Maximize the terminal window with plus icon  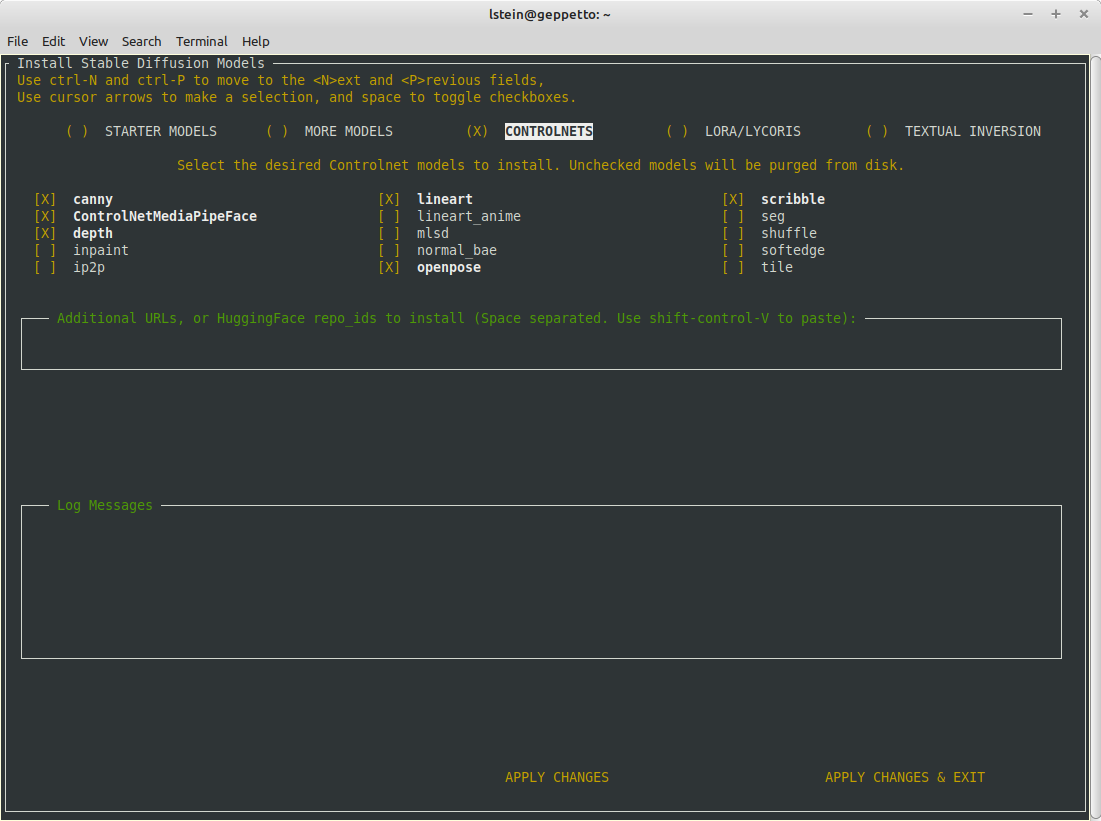point(1055,14)
